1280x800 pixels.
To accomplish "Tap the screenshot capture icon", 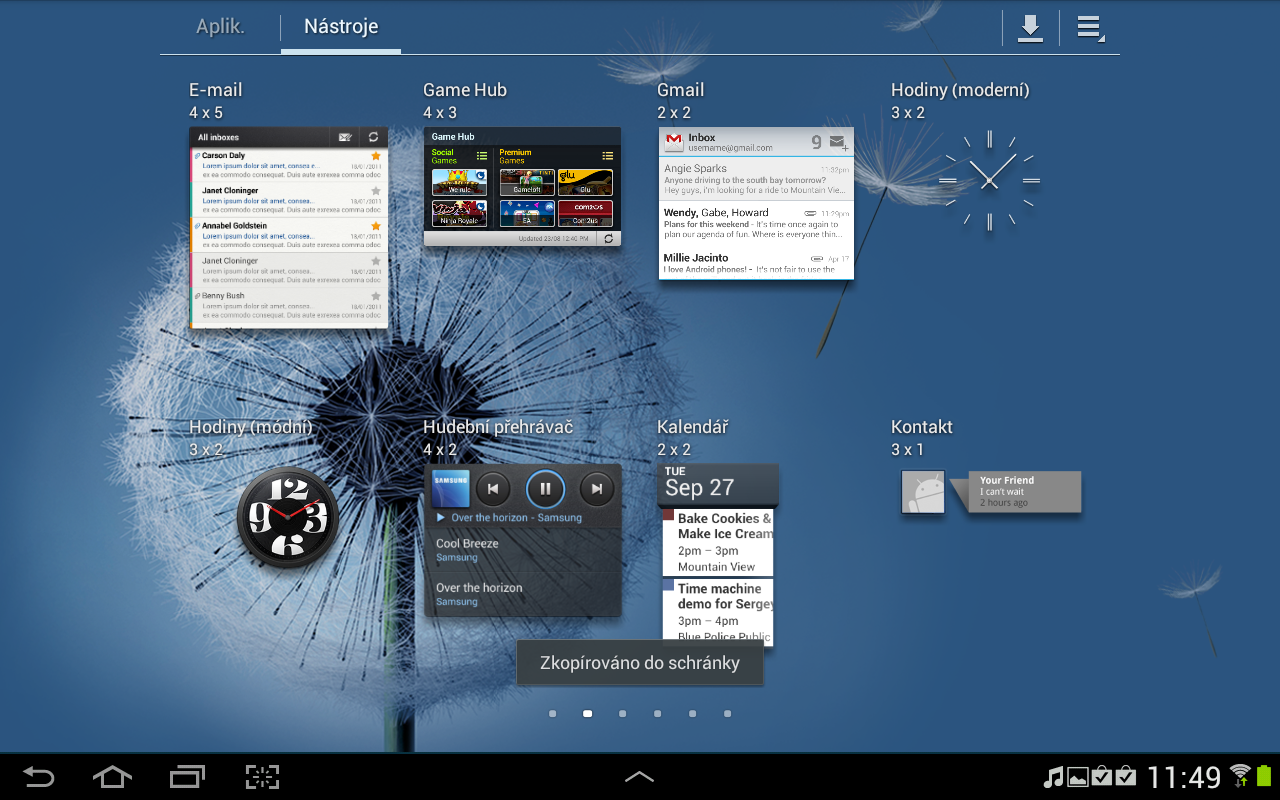I will point(262,776).
